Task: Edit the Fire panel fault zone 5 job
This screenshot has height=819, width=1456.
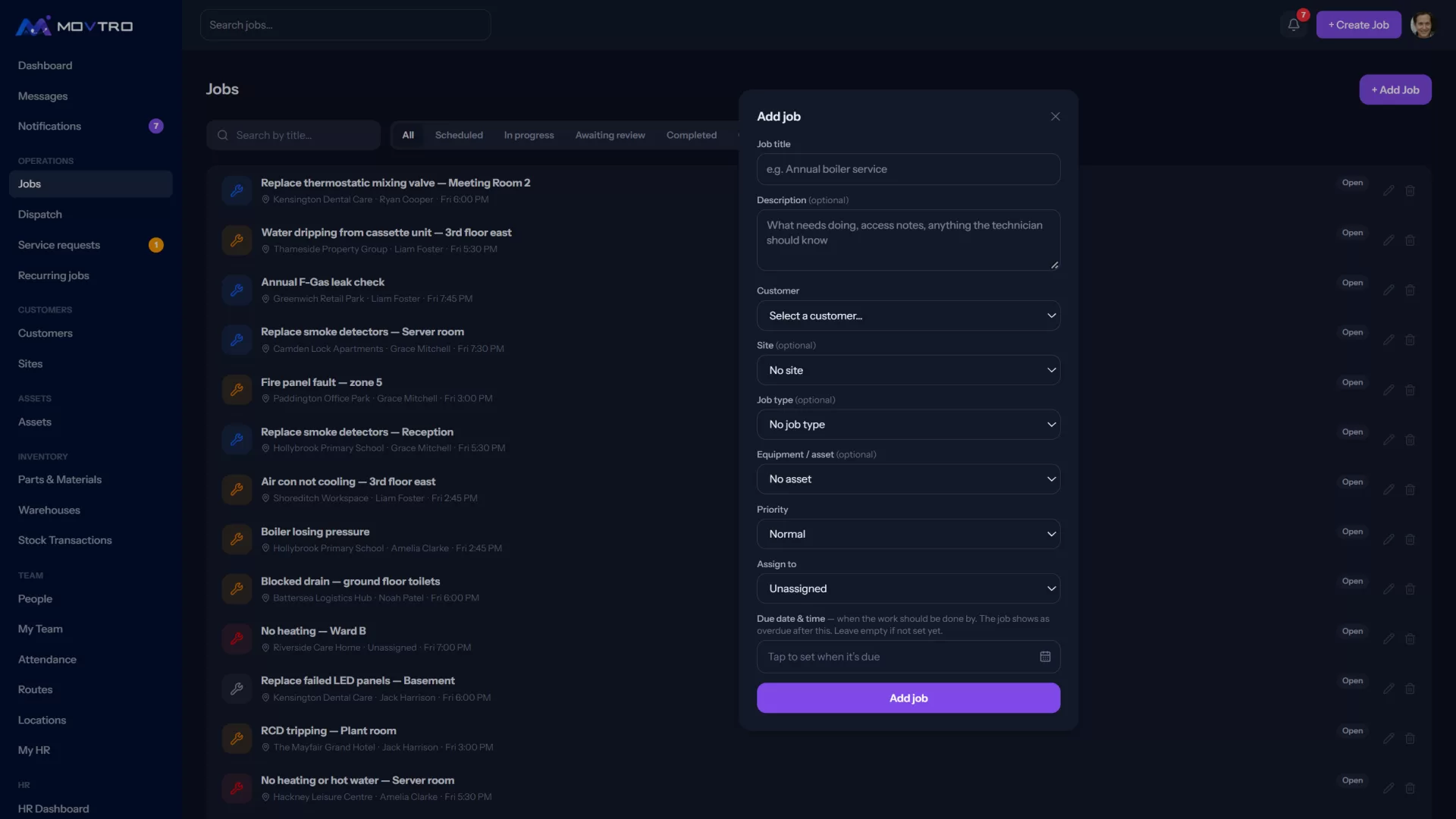Action: 1389,390
